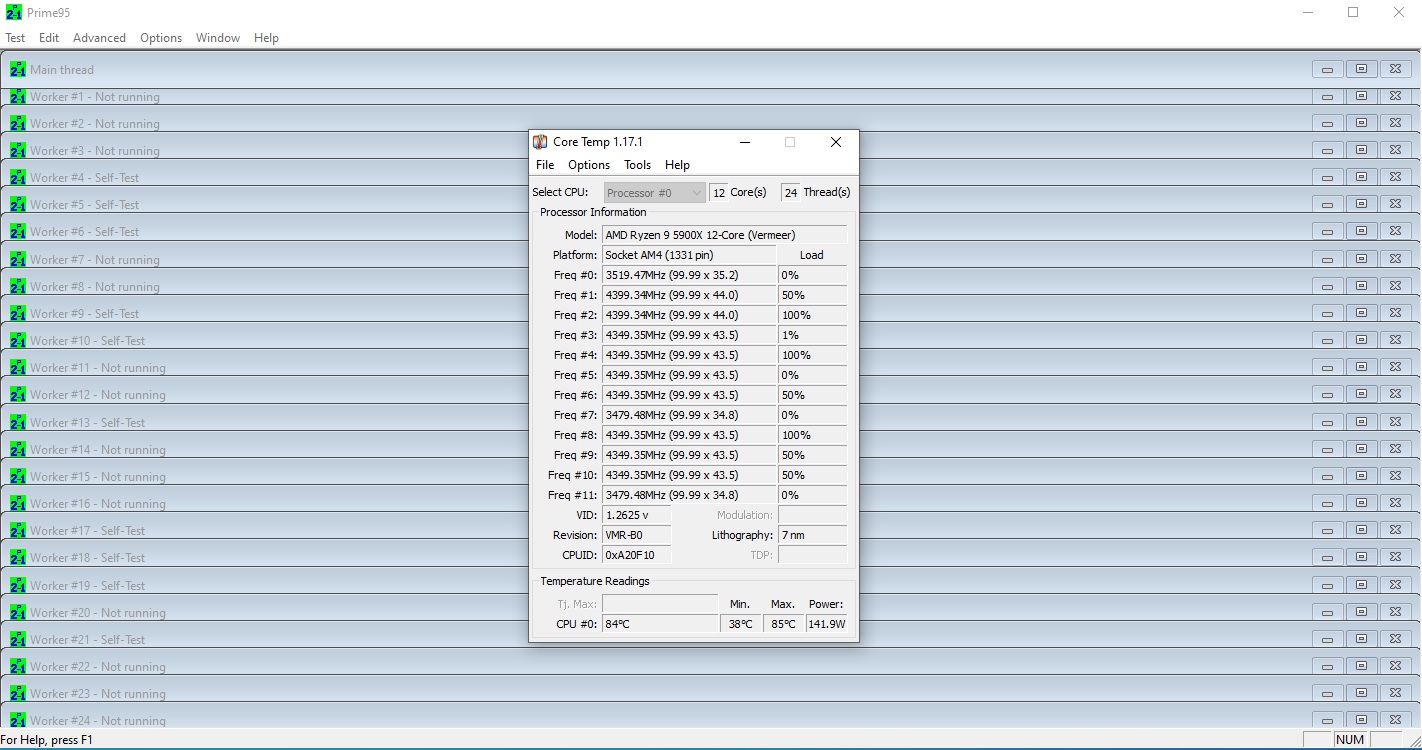
Task: Click the Prime95 icon on Main thread
Action: [17, 69]
